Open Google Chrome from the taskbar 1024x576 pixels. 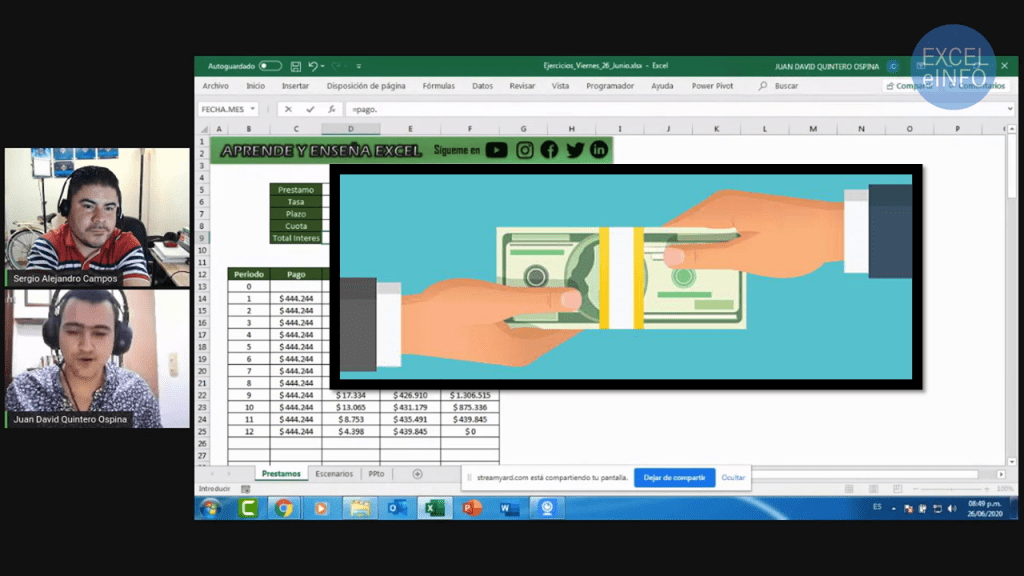pyautogui.click(x=283, y=508)
